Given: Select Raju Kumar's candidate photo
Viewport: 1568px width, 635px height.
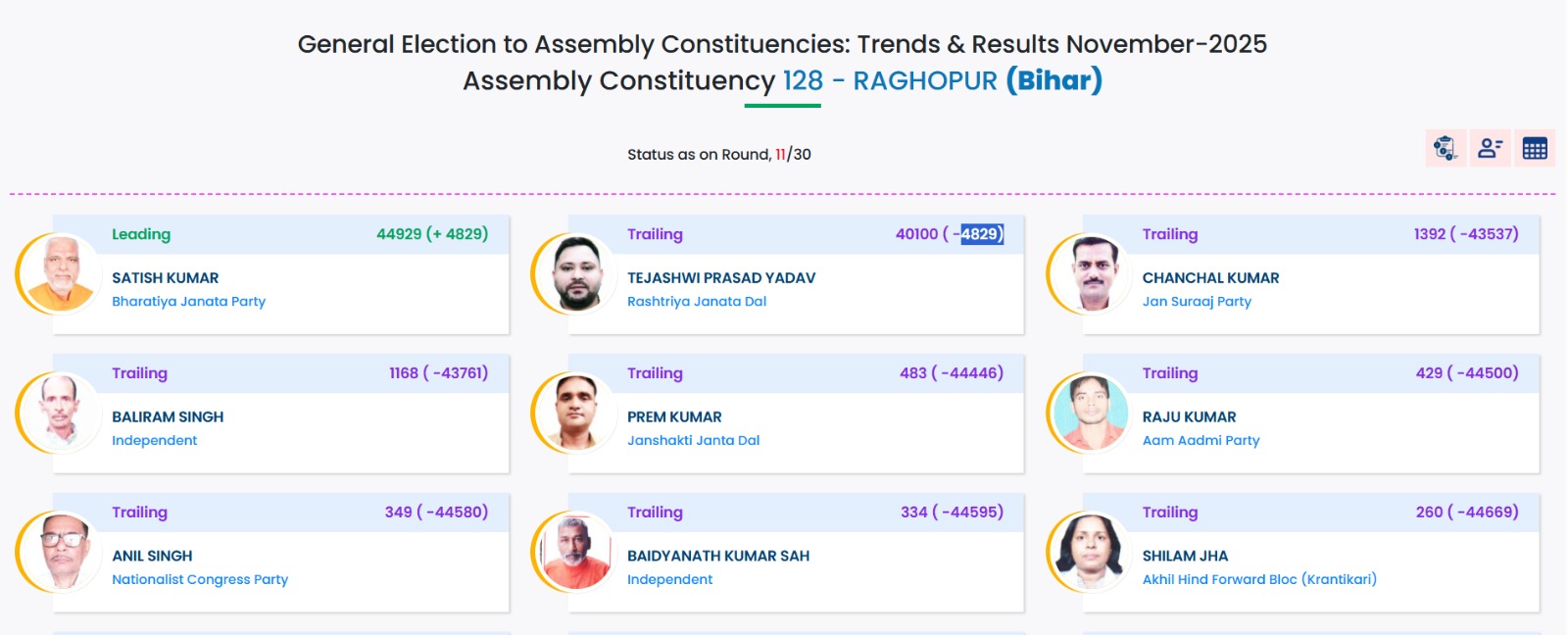Looking at the screenshot, I should 1091,413.
